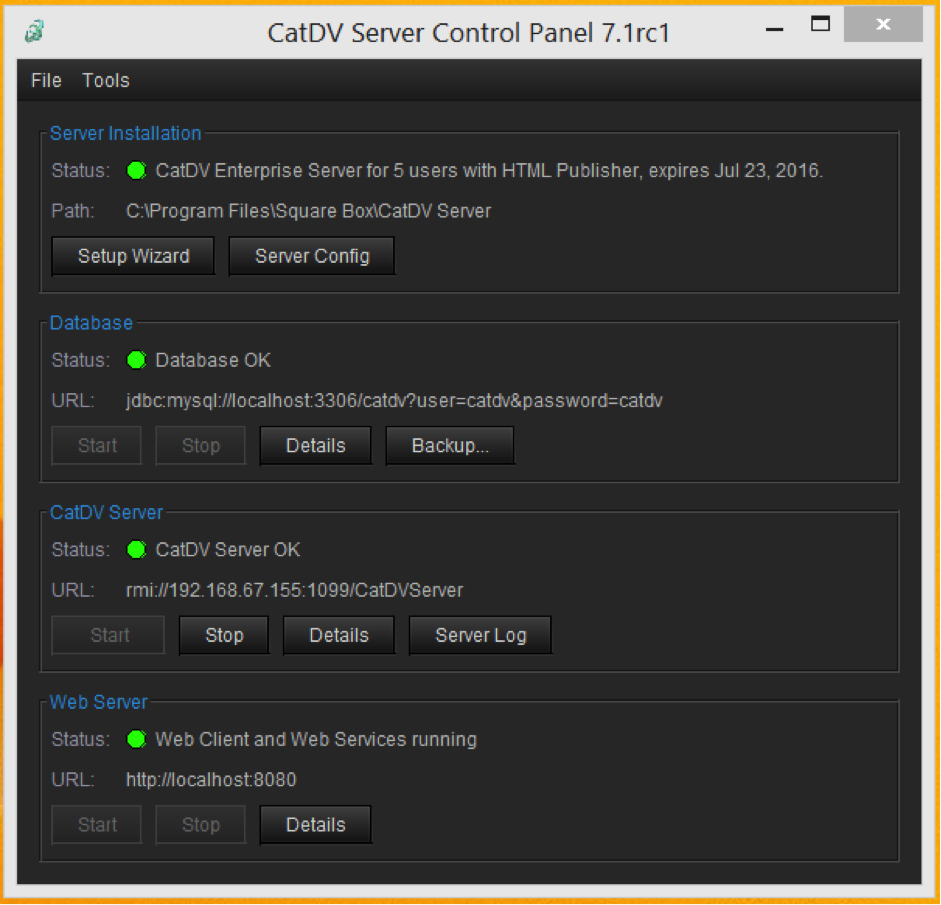This screenshot has height=905, width=941.
Task: Open the Server Config dialog
Action: click(312, 256)
